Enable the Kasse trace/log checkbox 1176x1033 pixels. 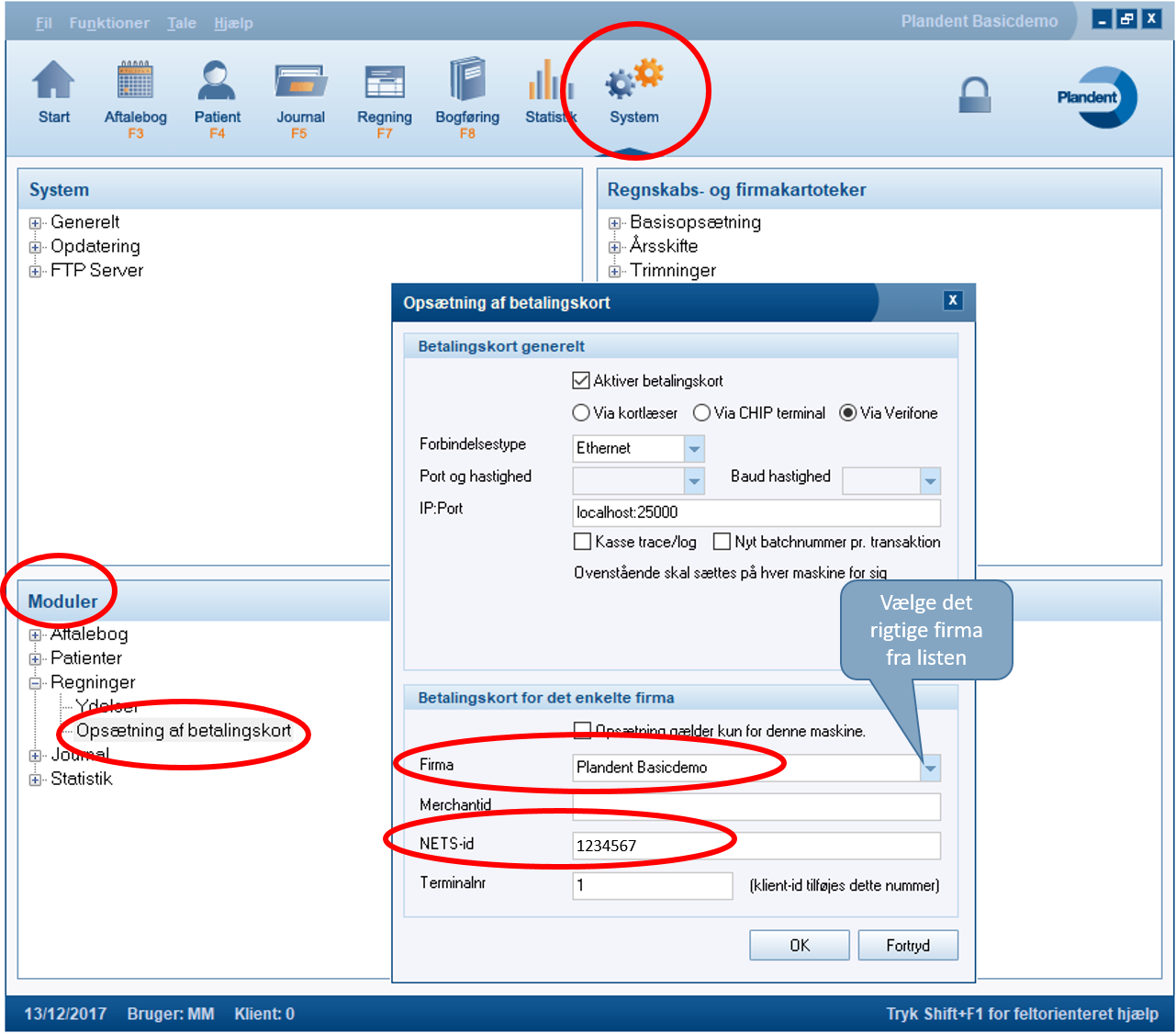(x=582, y=542)
